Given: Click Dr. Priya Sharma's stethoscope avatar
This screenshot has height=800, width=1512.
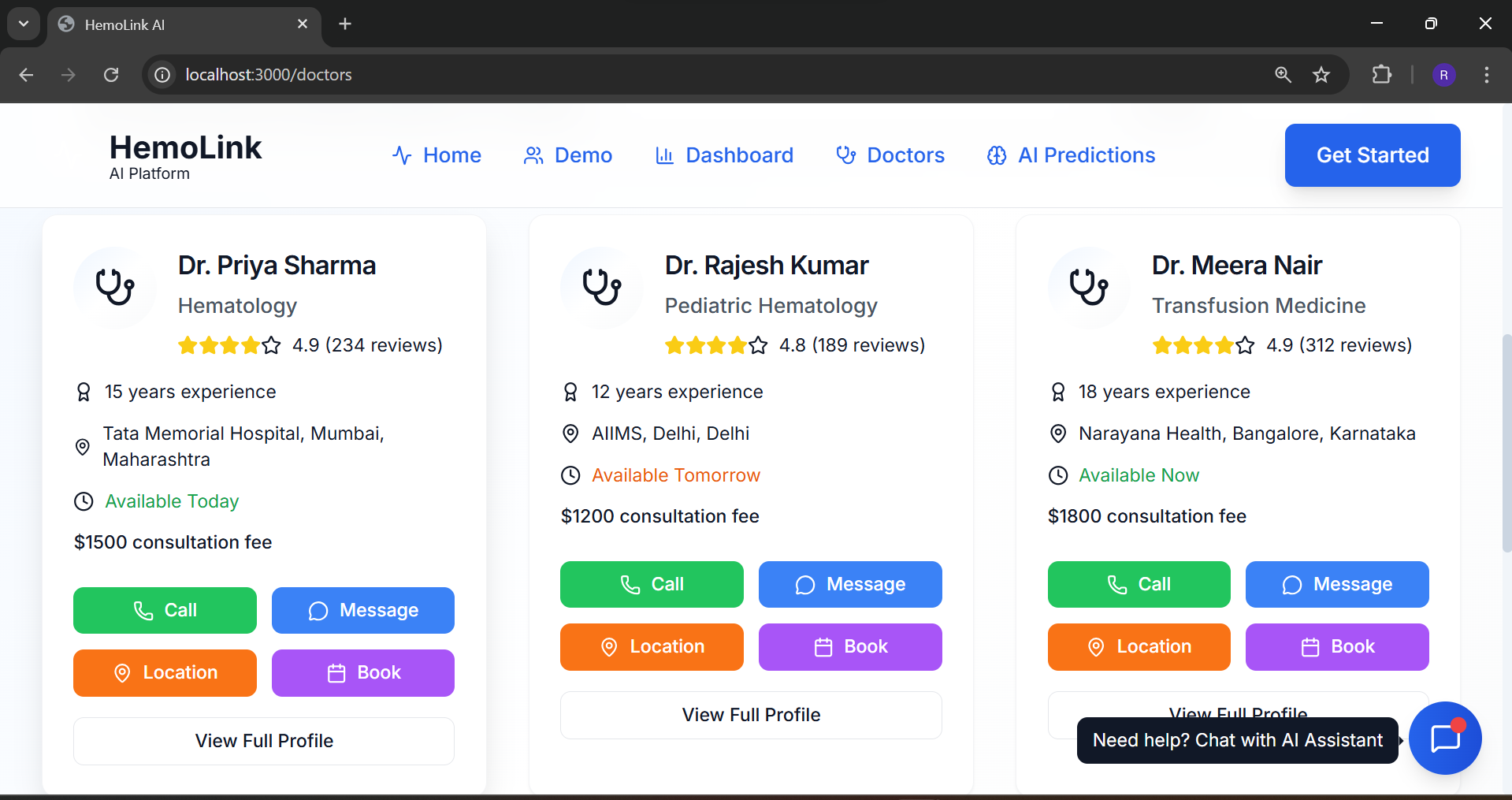Looking at the screenshot, I should click(x=115, y=287).
